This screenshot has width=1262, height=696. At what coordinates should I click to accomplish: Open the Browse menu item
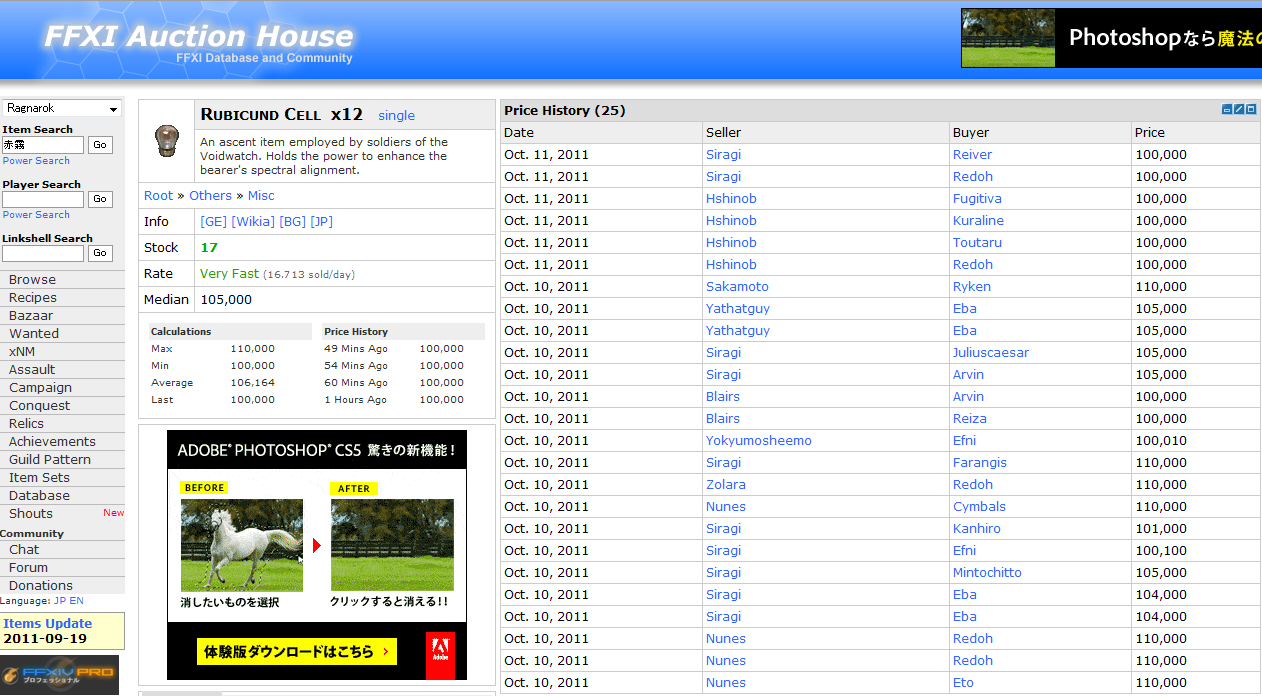click(x=33, y=280)
